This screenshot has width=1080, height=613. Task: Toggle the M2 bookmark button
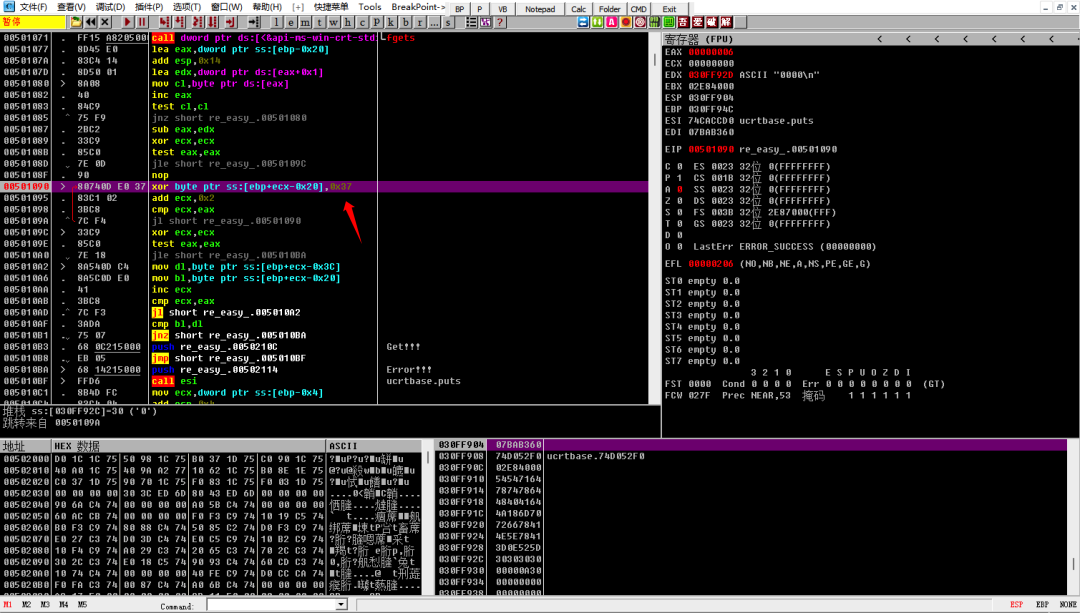point(26,605)
